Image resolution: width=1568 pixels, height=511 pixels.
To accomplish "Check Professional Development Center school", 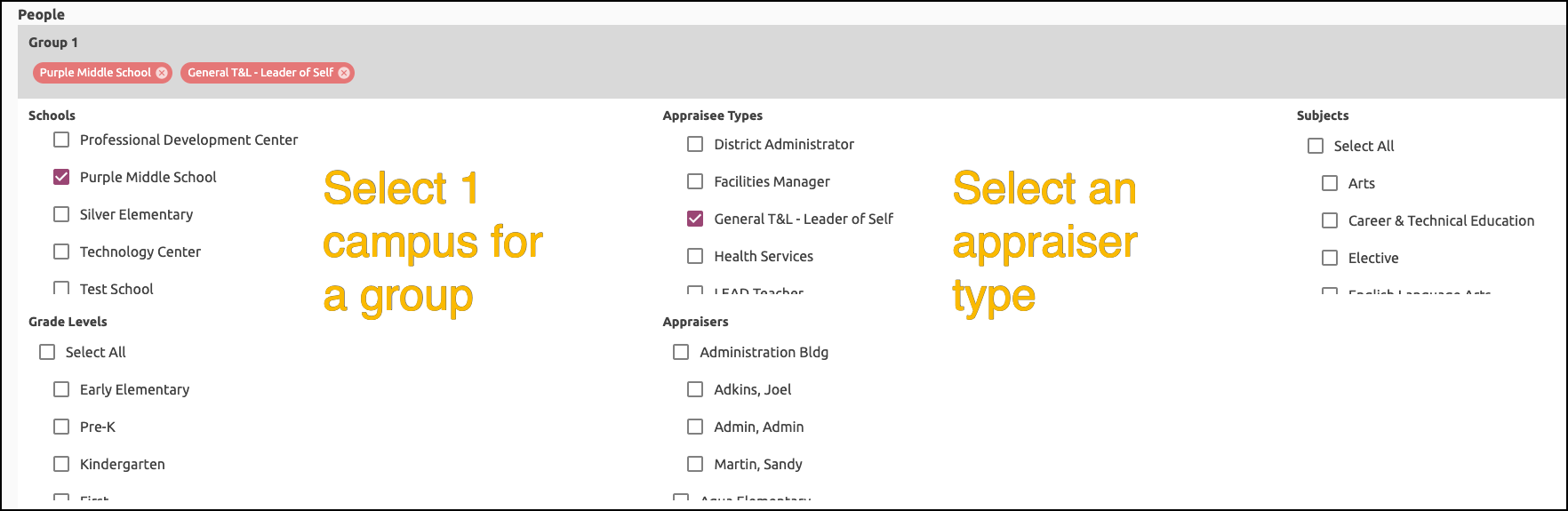I will tap(61, 140).
